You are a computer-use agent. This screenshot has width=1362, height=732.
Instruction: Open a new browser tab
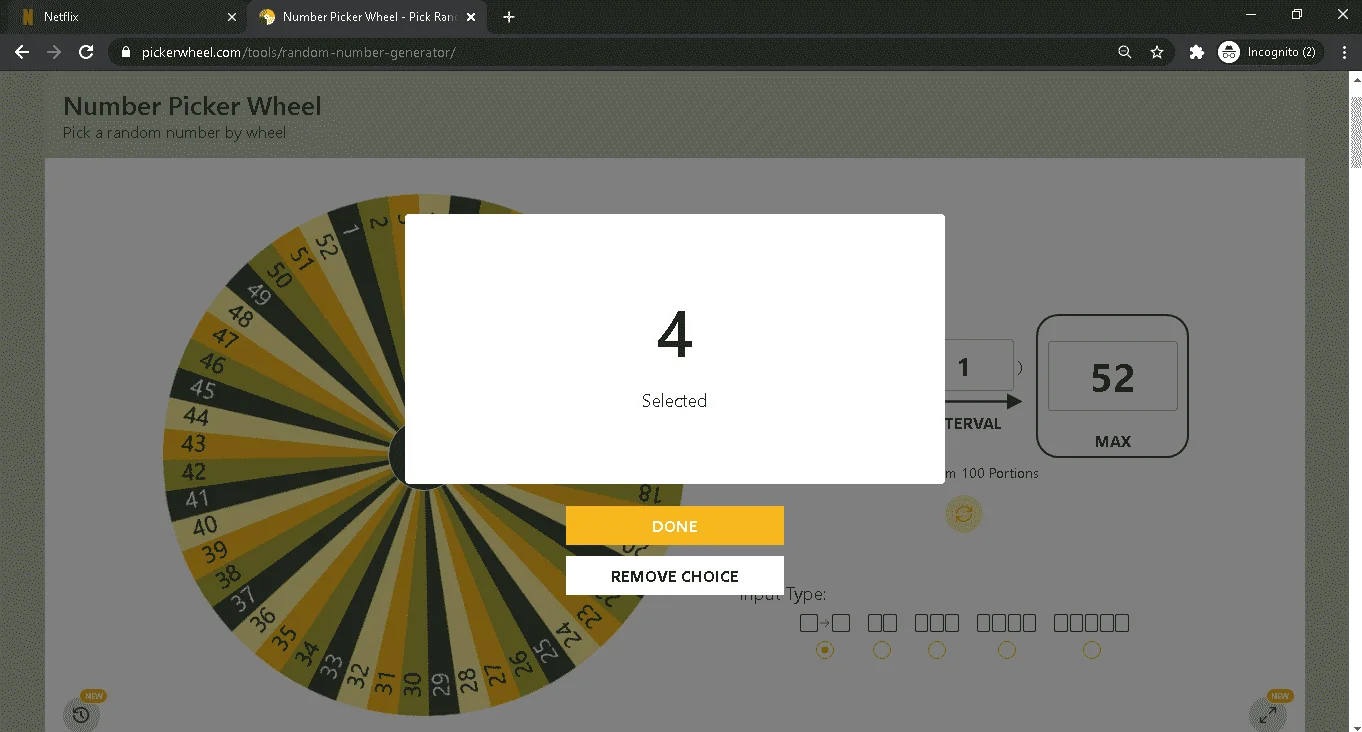tap(509, 17)
